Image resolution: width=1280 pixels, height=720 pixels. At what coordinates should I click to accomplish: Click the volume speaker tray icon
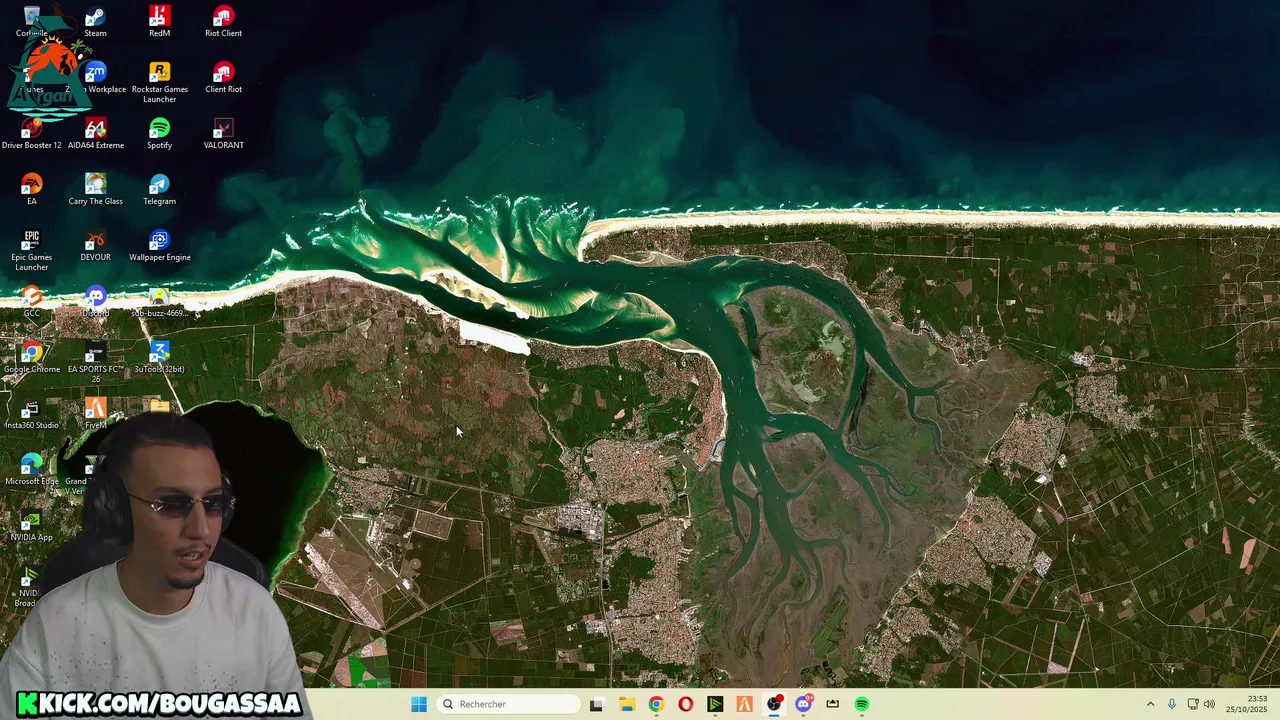(x=1209, y=704)
